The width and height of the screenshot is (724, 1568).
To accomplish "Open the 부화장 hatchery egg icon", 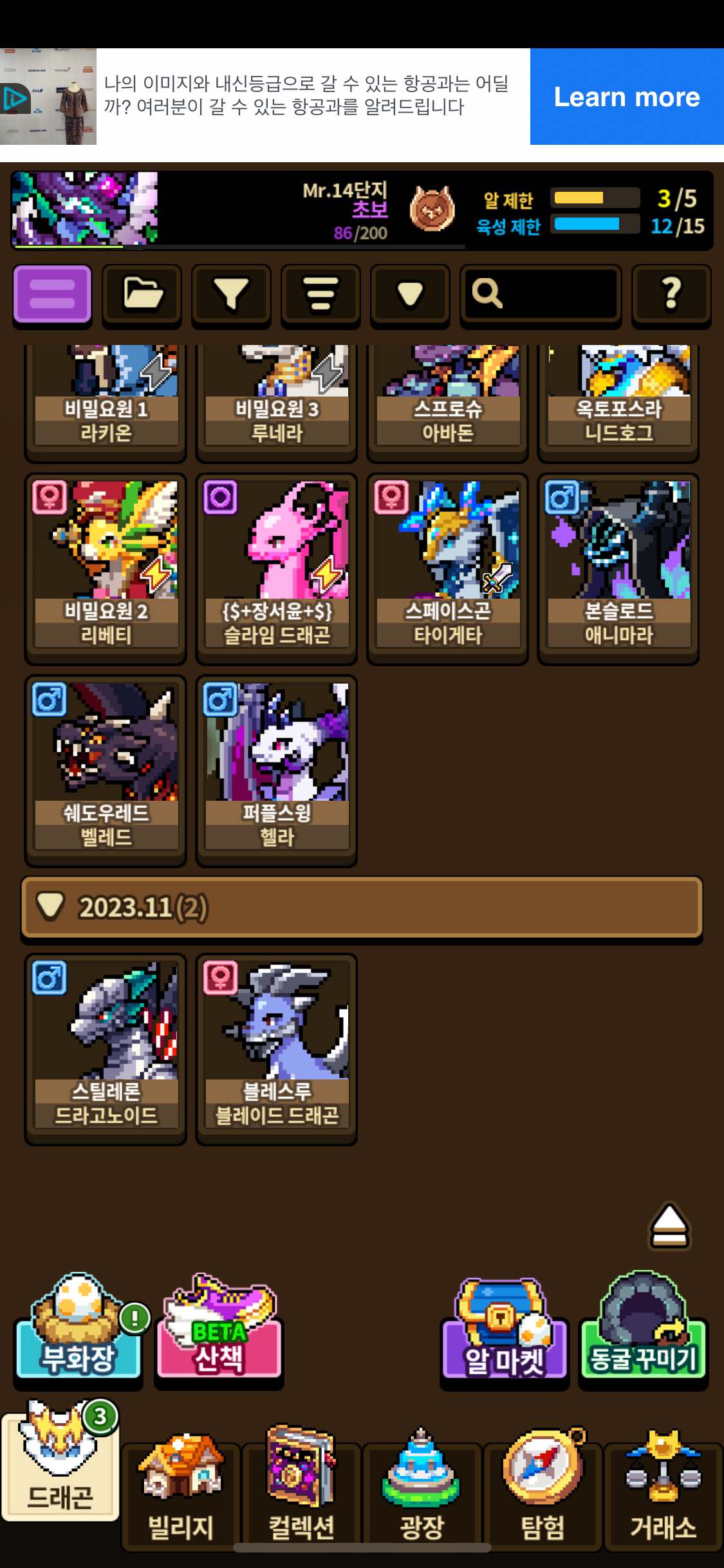I will (79, 1327).
